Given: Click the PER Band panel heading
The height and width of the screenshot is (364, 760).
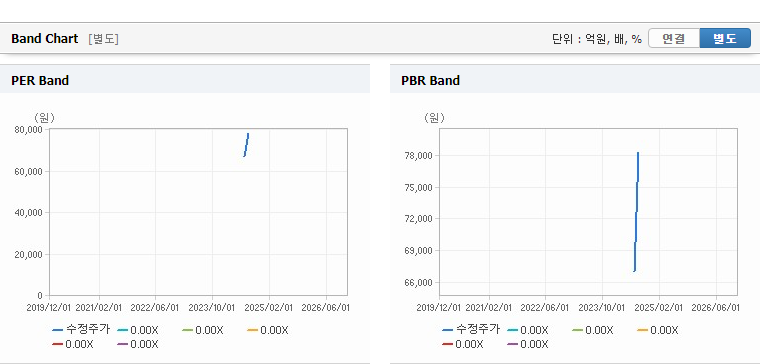Looking at the screenshot, I should point(40,80).
